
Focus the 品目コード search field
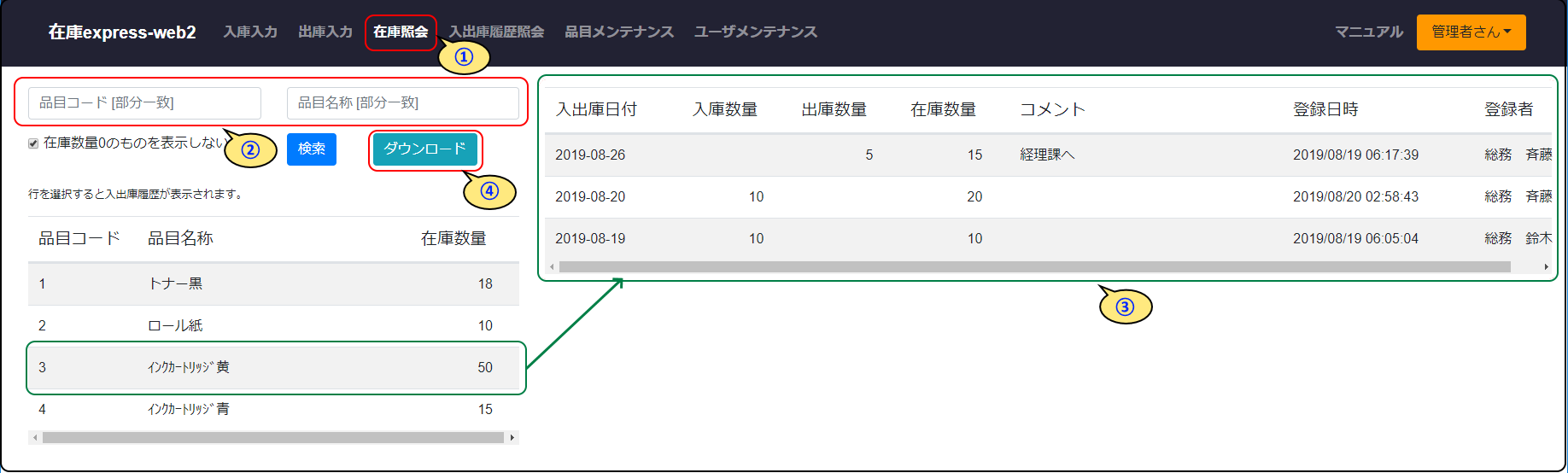[x=145, y=103]
